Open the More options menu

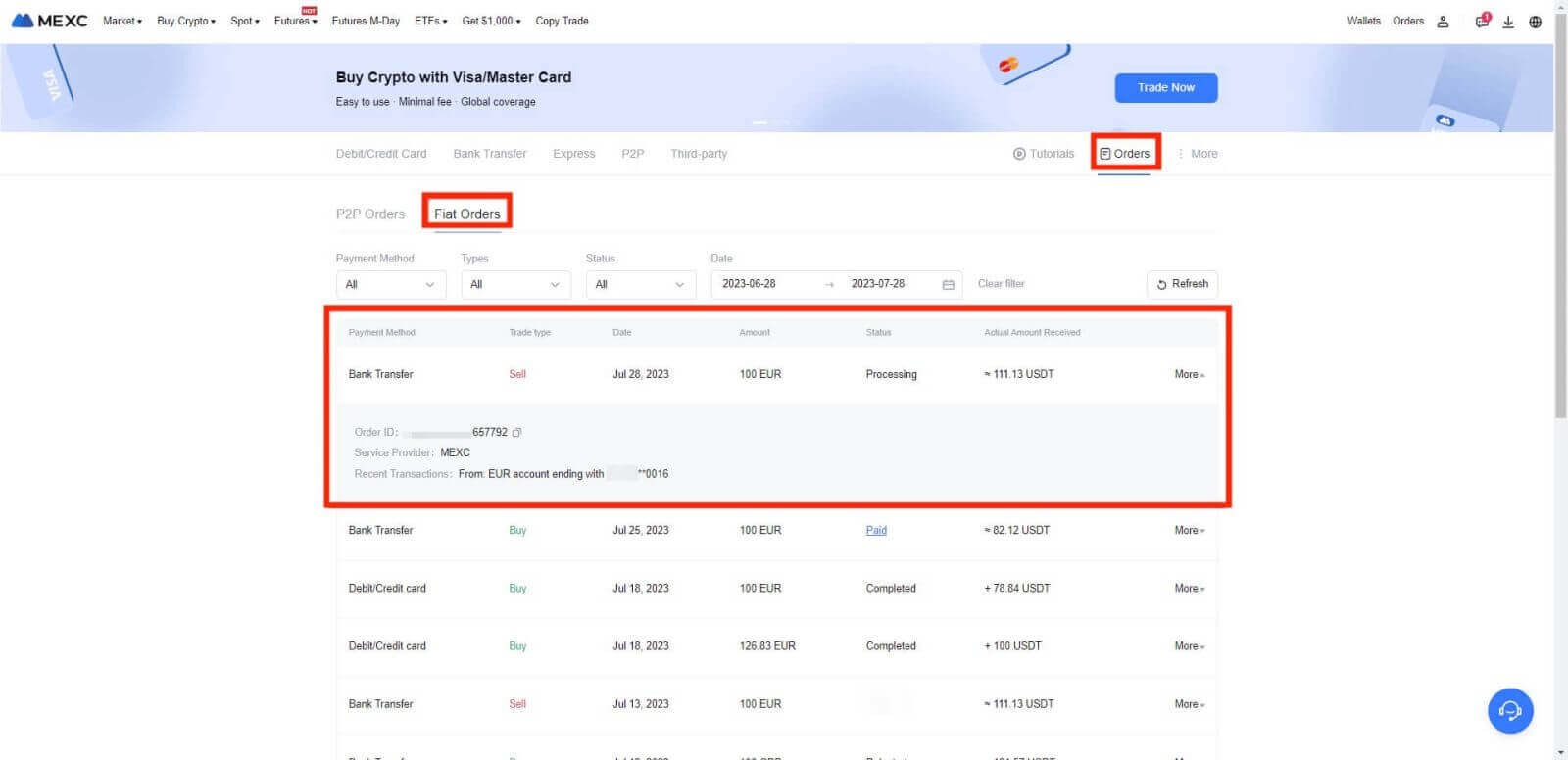click(1198, 154)
